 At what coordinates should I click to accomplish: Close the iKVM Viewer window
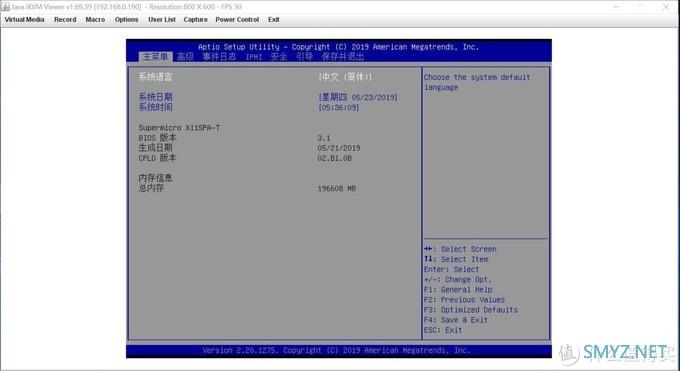666,7
